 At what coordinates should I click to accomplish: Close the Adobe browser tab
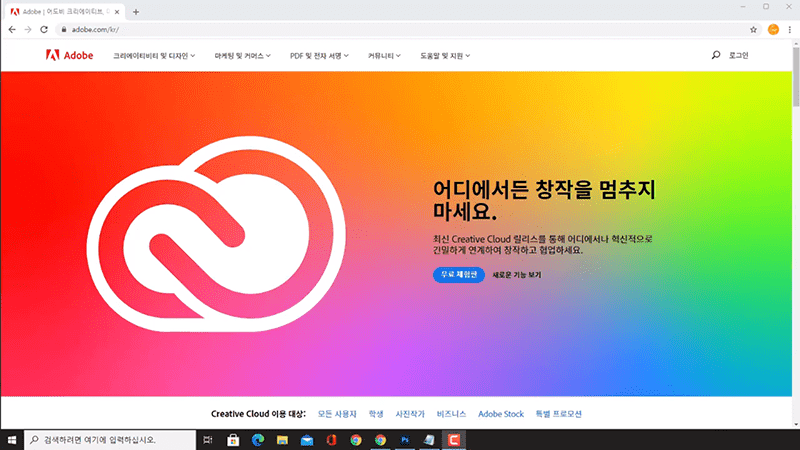click(x=117, y=12)
